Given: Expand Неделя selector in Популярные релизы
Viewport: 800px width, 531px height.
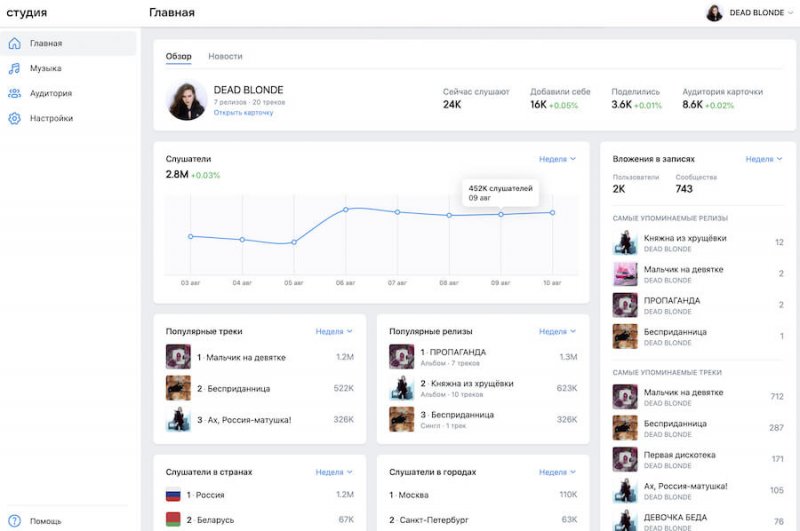Looking at the screenshot, I should coord(557,331).
